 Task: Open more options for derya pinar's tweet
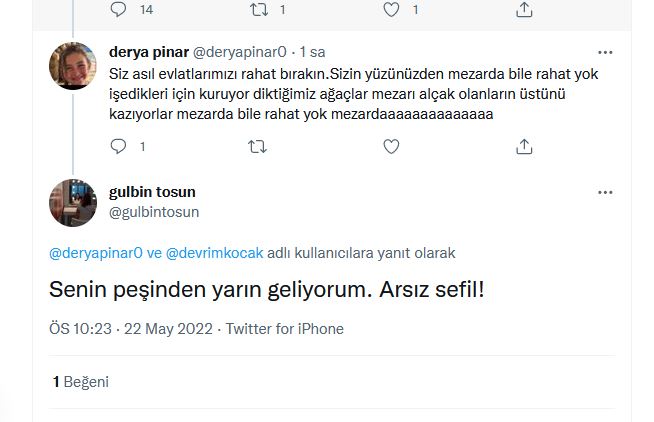click(605, 51)
